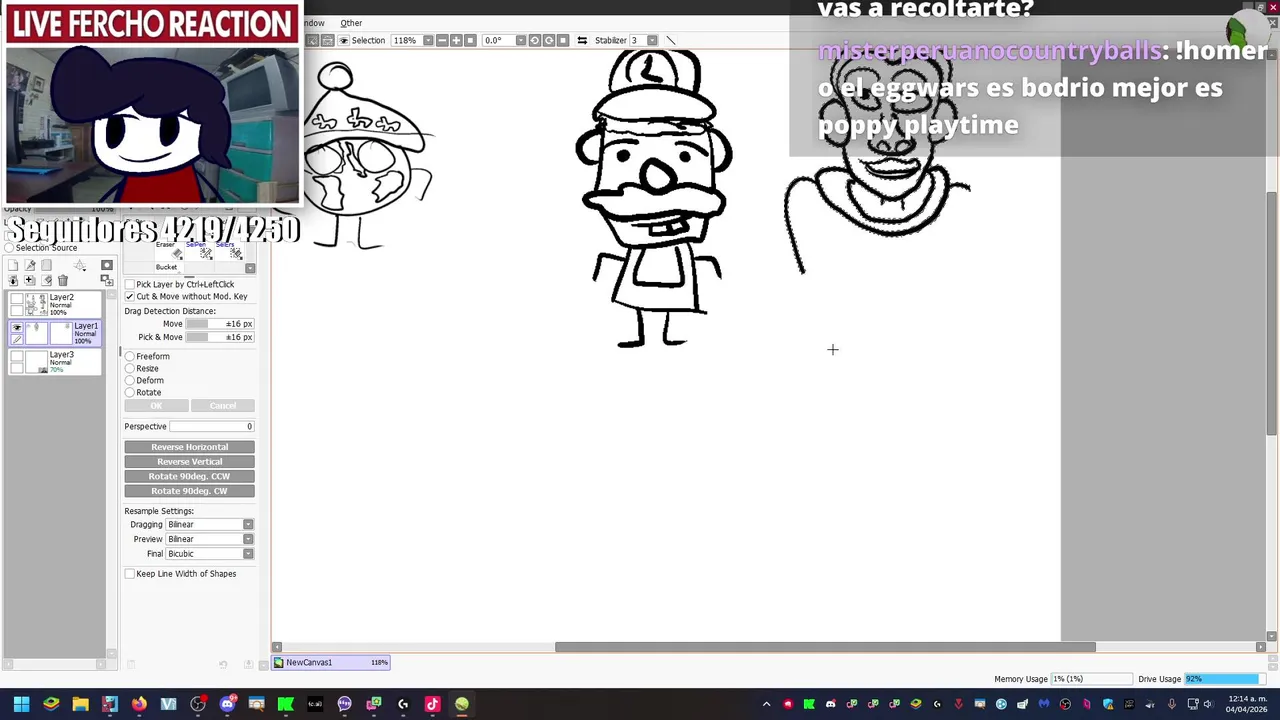The width and height of the screenshot is (1280, 720).
Task: Click the merge layer down icon
Action: (30, 280)
